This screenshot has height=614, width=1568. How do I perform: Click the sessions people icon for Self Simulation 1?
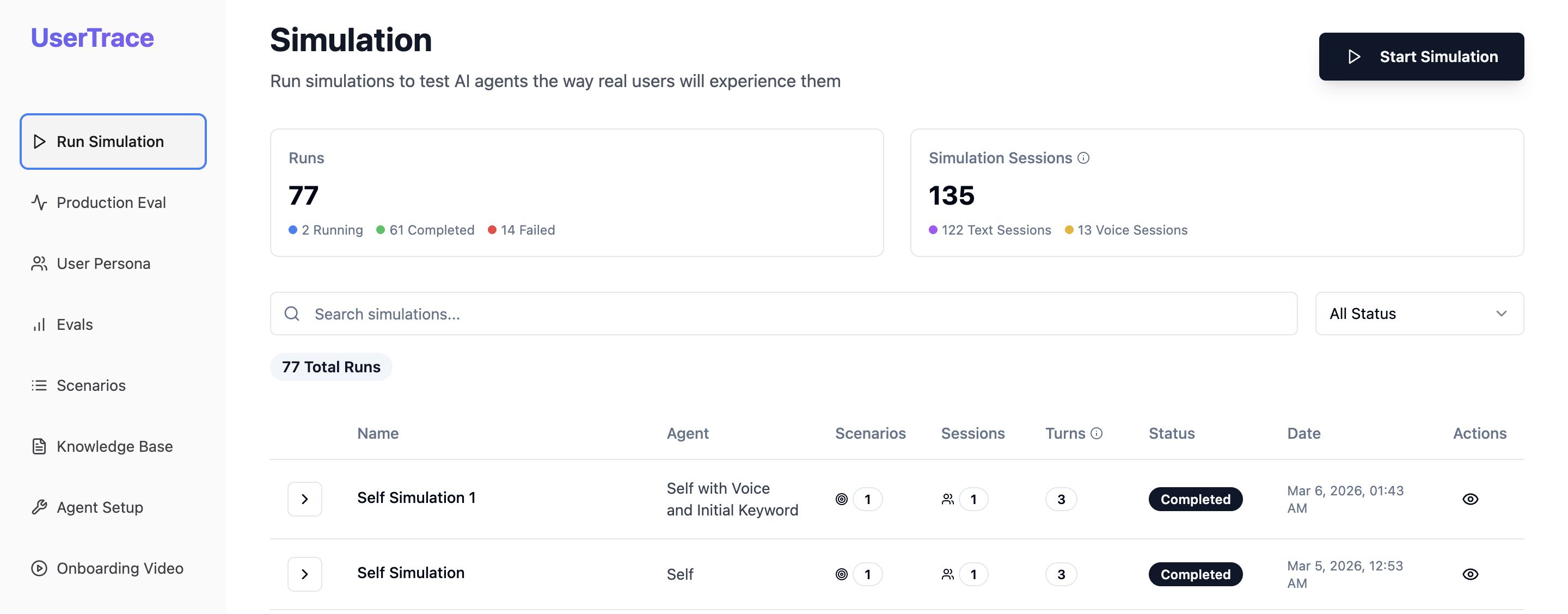(x=947, y=499)
